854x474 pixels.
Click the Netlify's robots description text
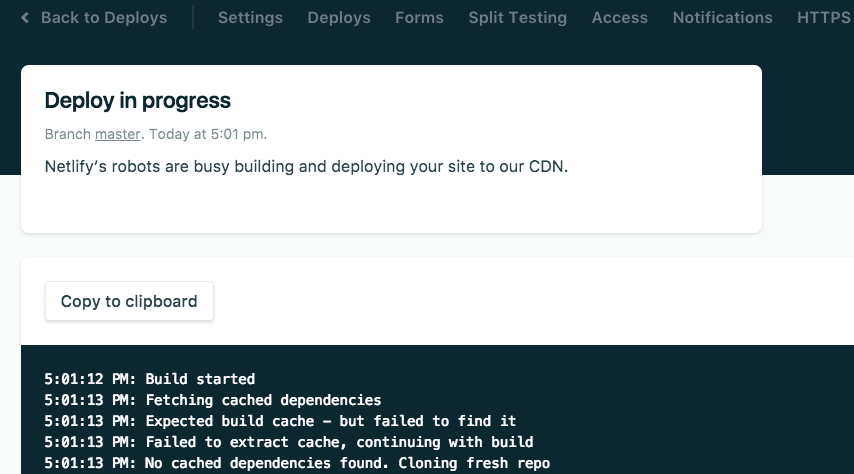tap(306, 166)
